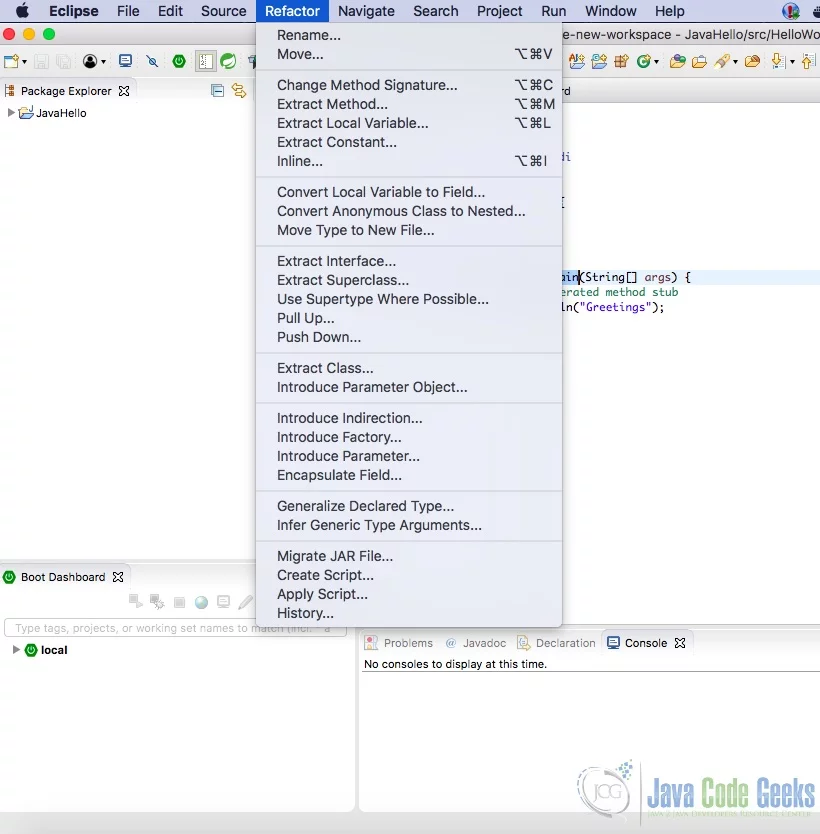Close the Package Explorer view
The image size is (820, 834).
[124, 91]
